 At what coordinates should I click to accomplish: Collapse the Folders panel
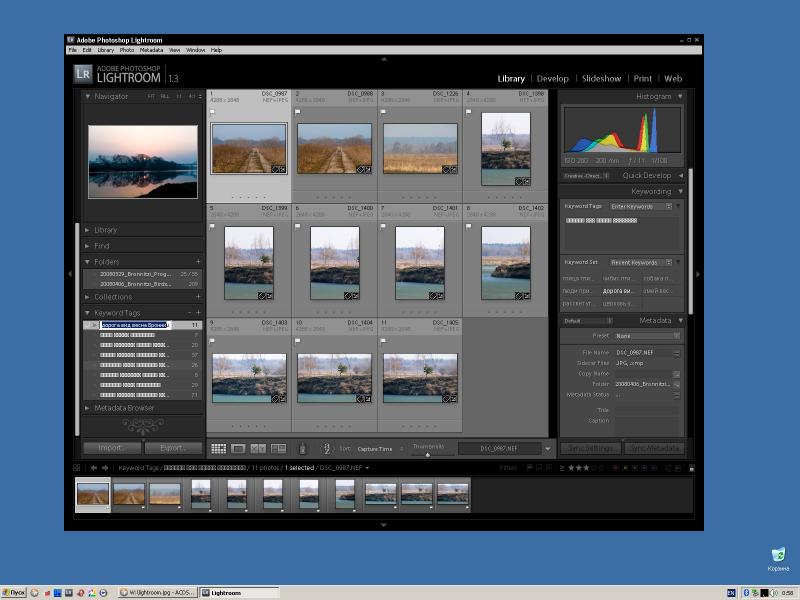pos(88,262)
